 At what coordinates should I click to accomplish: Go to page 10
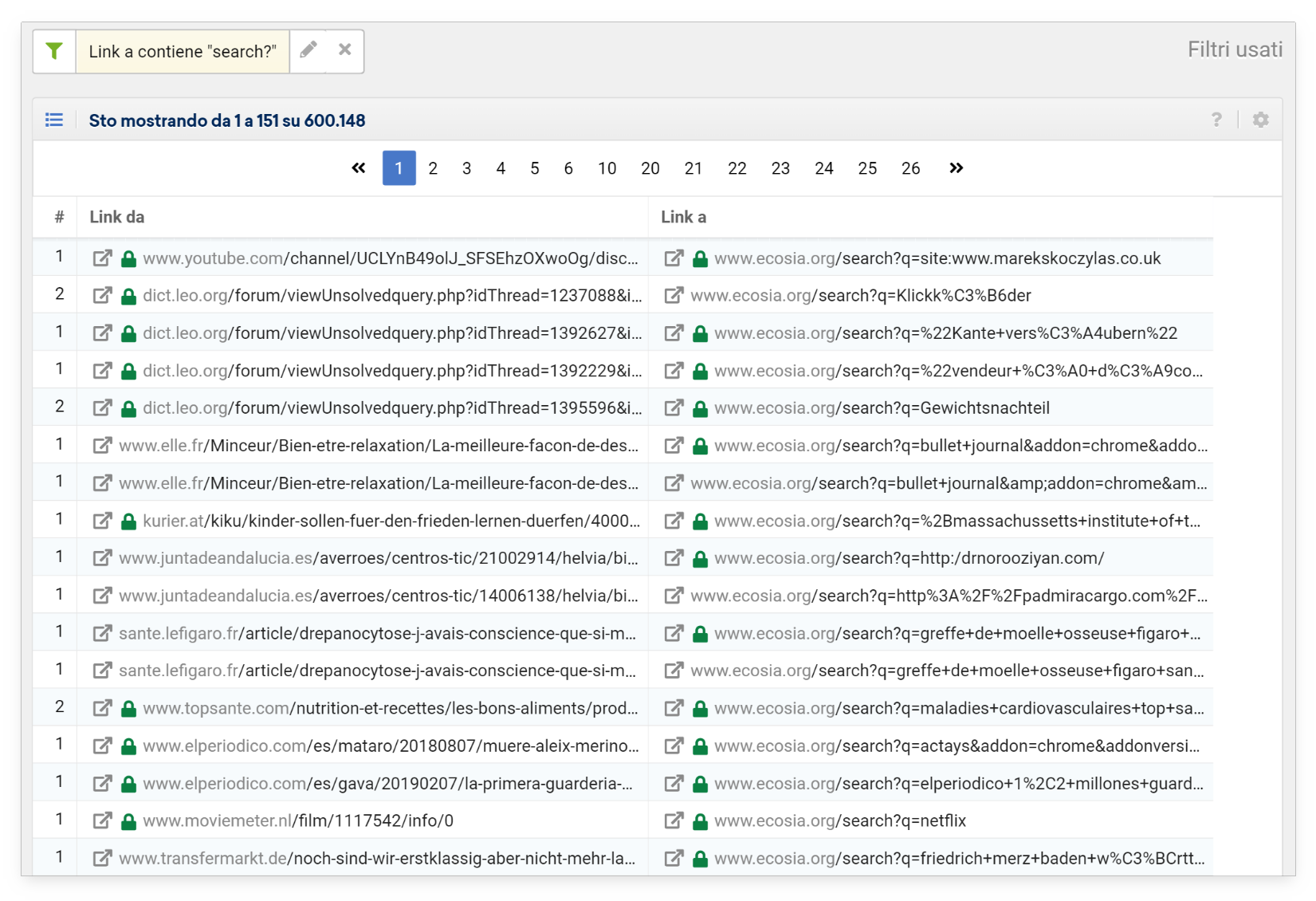pyautogui.click(x=607, y=168)
